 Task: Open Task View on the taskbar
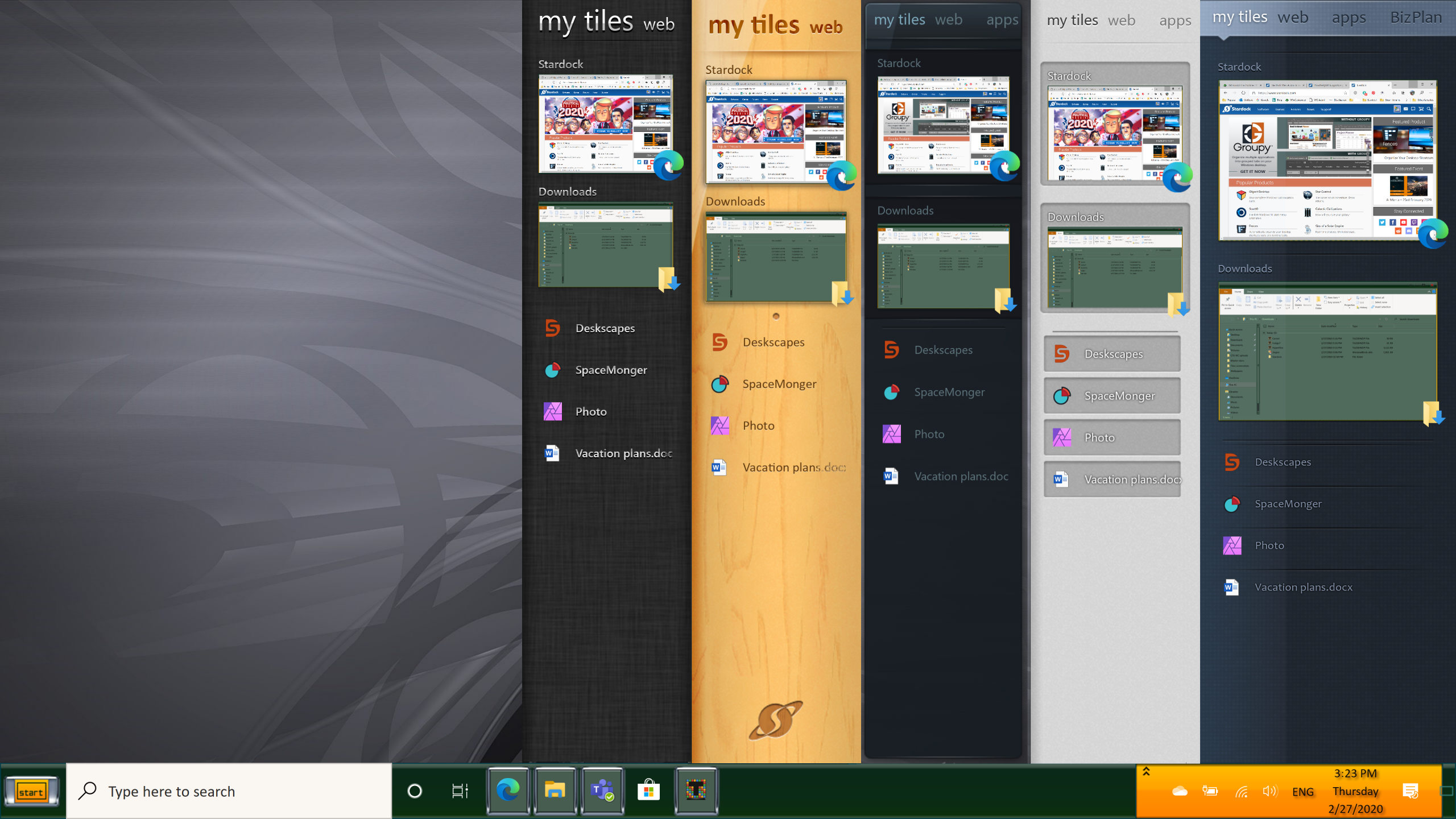click(x=460, y=791)
